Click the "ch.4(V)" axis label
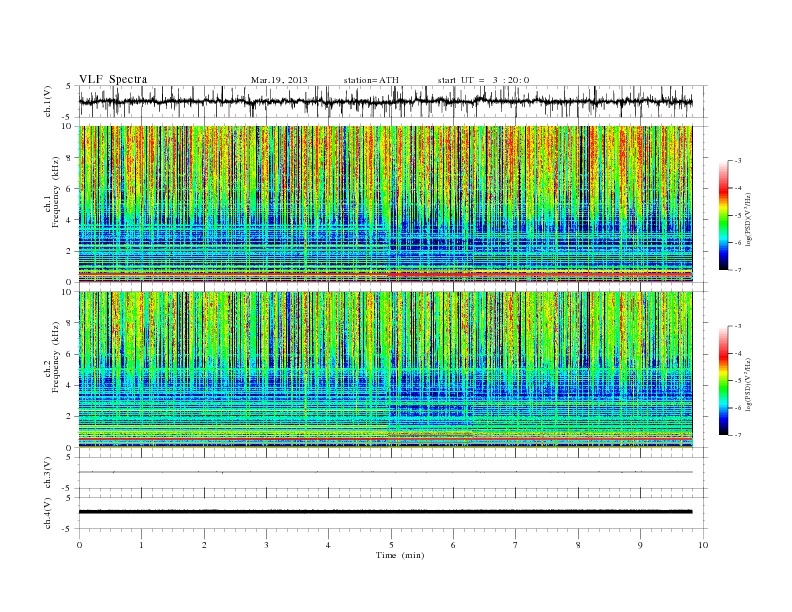Screen dimensions: 792x612 [48, 513]
